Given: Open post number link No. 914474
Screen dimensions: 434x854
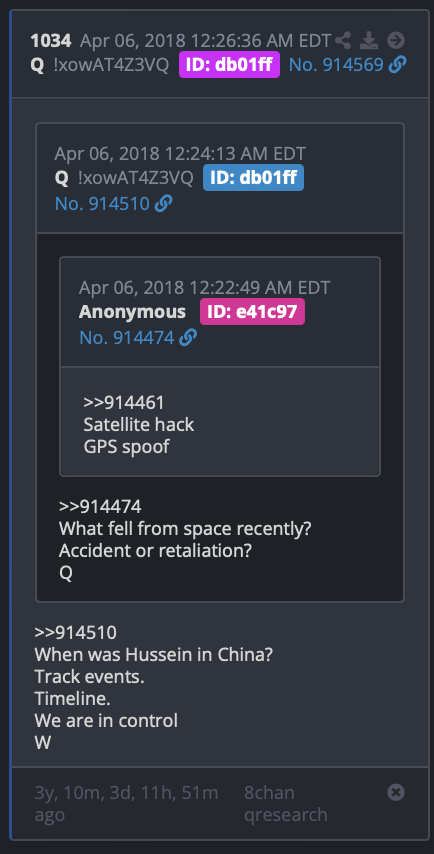Looking at the screenshot, I should 126,338.
